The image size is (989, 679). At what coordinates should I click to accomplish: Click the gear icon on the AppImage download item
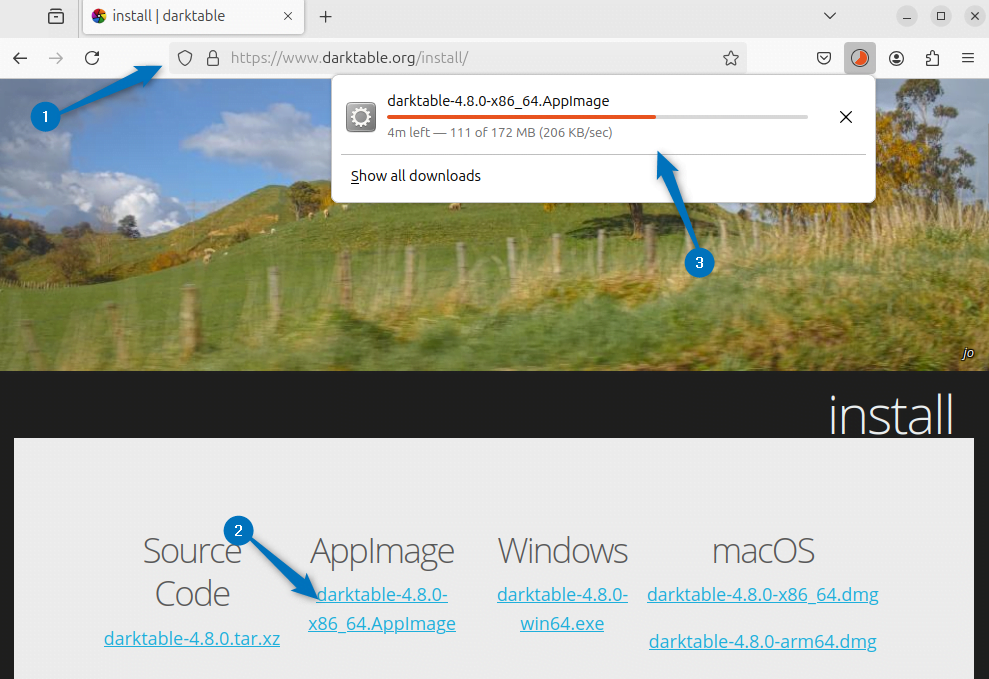coord(360,117)
